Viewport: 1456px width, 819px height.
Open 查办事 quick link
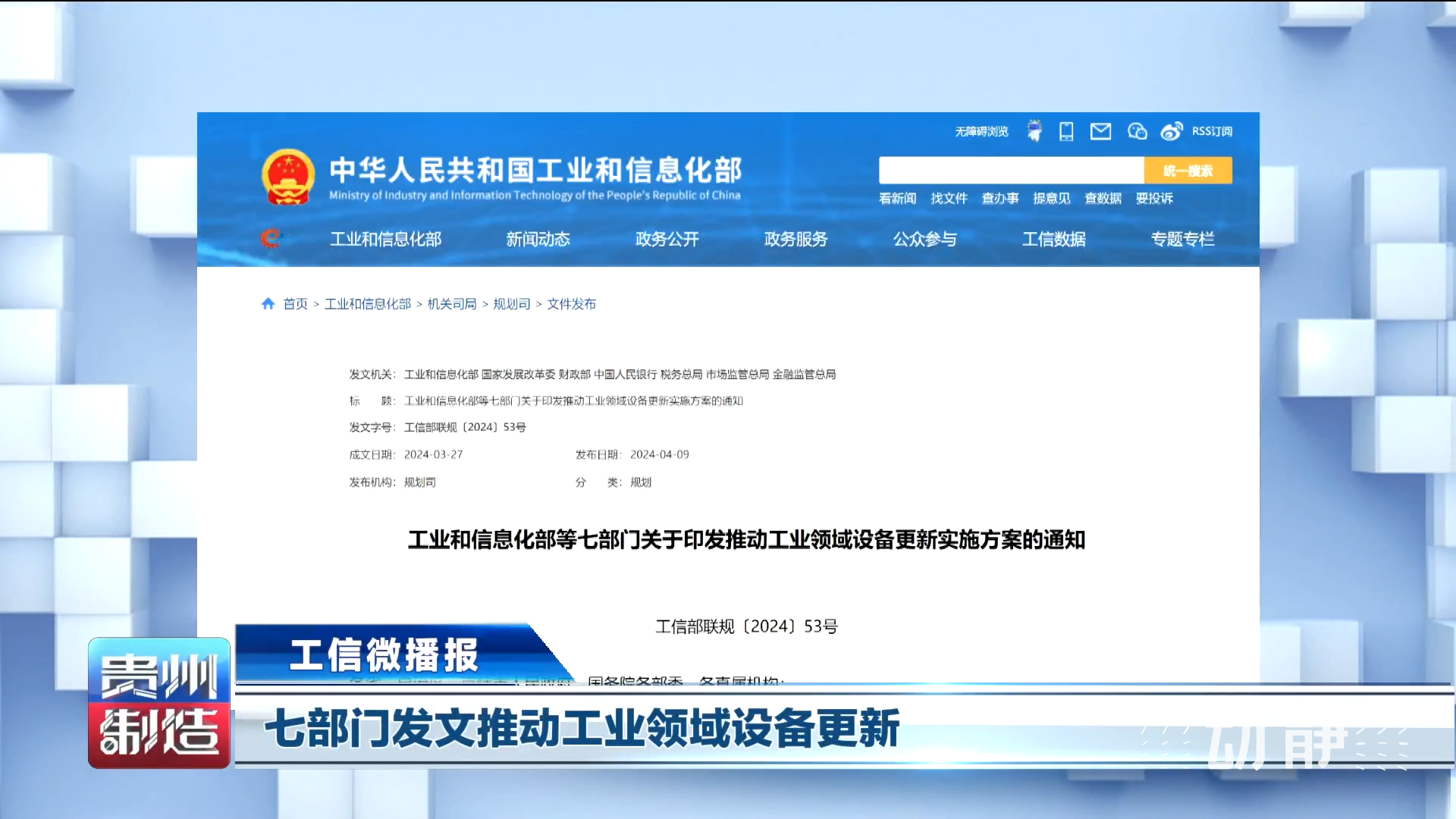[1000, 198]
